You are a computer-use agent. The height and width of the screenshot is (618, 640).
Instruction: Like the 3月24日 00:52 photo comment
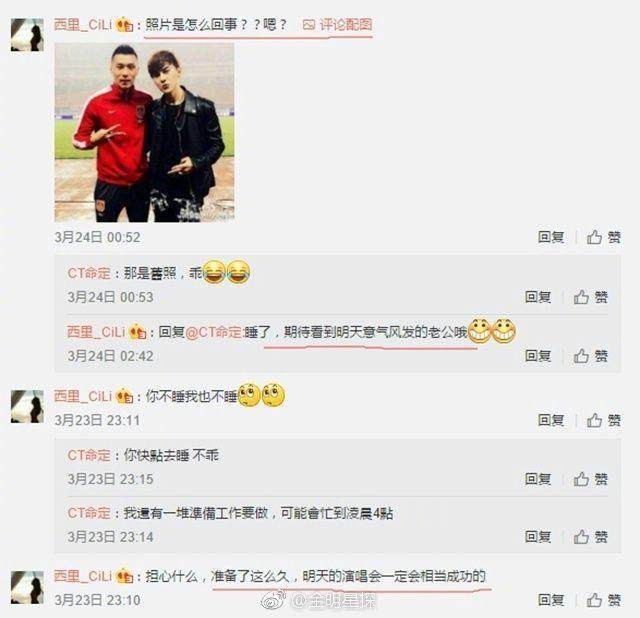[604, 237]
